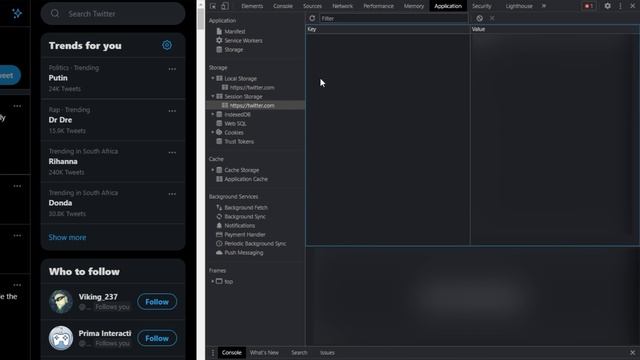This screenshot has height=360, width=640.
Task: Open Background Fetch service
Action: pyautogui.click(x=246, y=207)
